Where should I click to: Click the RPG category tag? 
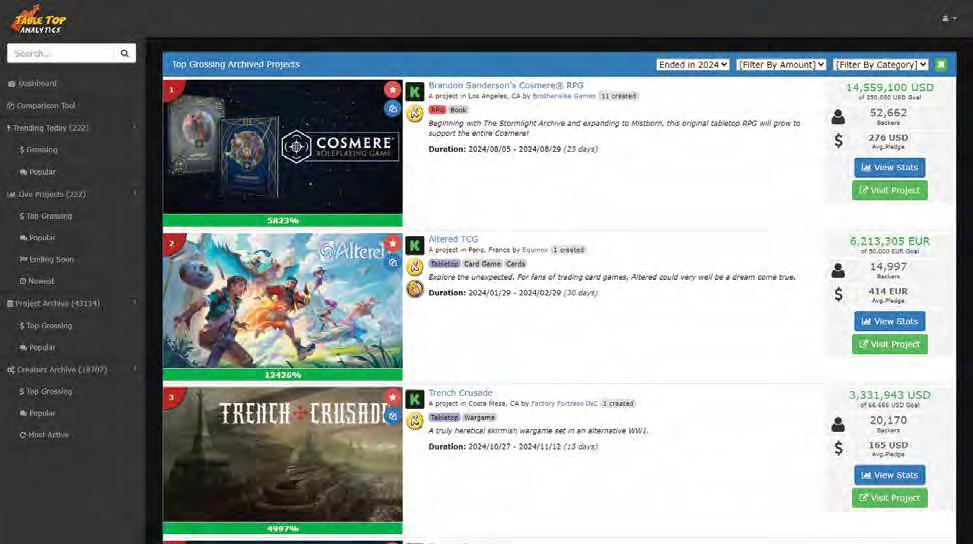point(437,110)
